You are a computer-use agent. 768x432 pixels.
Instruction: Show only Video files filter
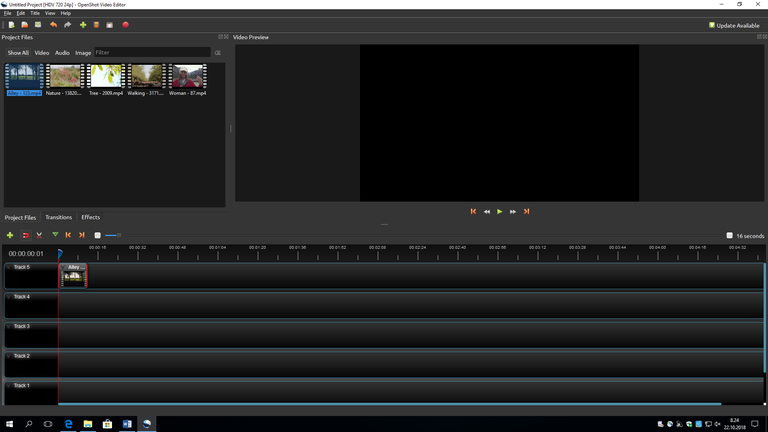[42, 52]
